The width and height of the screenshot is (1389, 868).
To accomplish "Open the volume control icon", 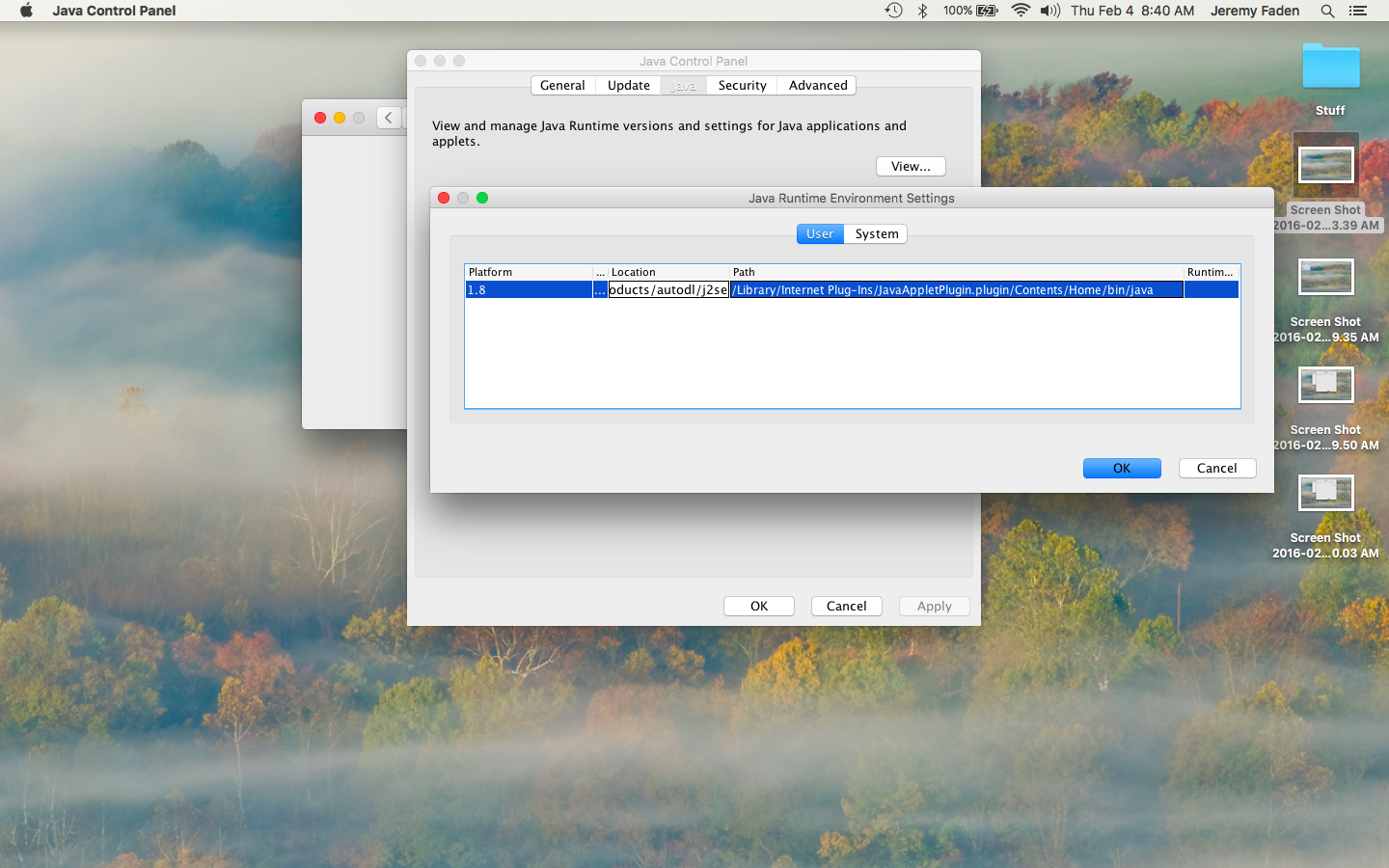I will [1050, 11].
